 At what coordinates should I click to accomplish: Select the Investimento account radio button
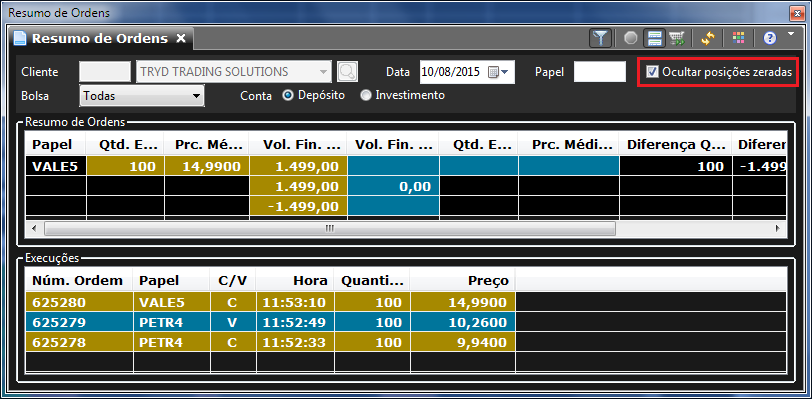click(x=366, y=95)
